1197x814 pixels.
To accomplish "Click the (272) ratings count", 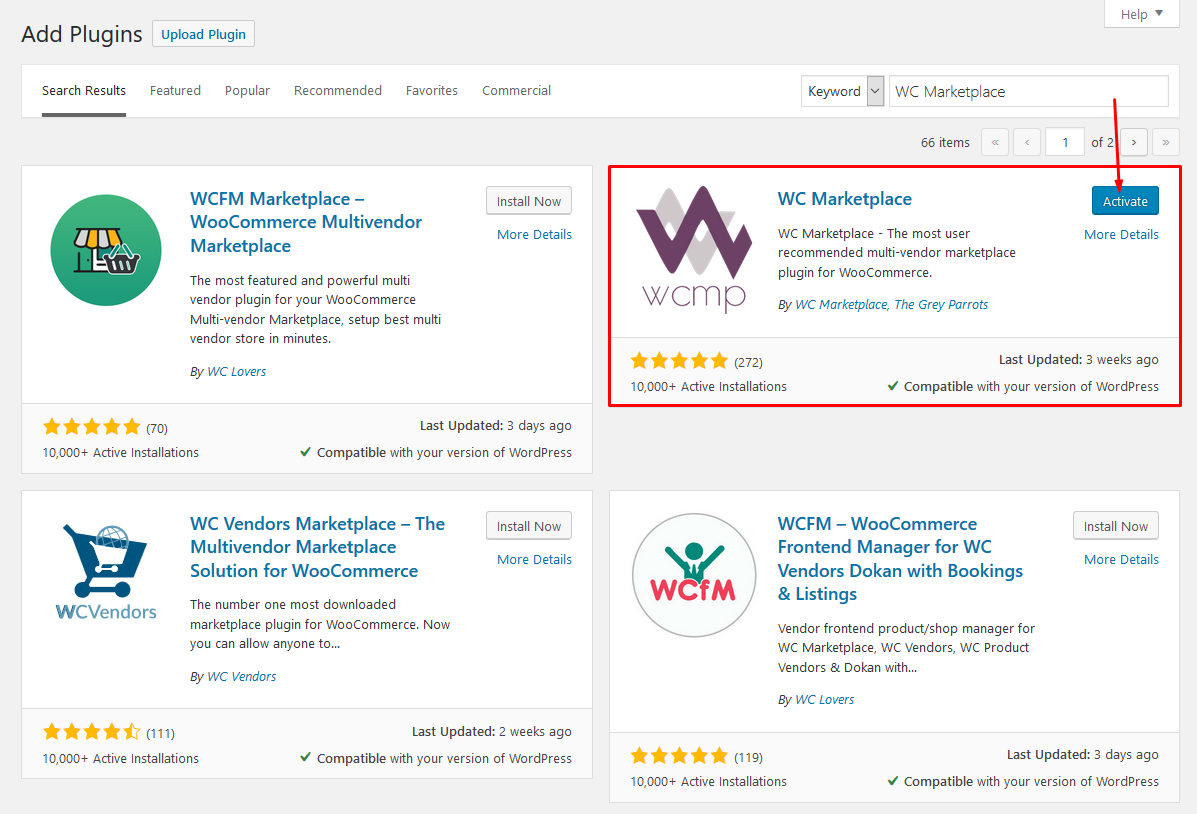I will pos(748,363).
